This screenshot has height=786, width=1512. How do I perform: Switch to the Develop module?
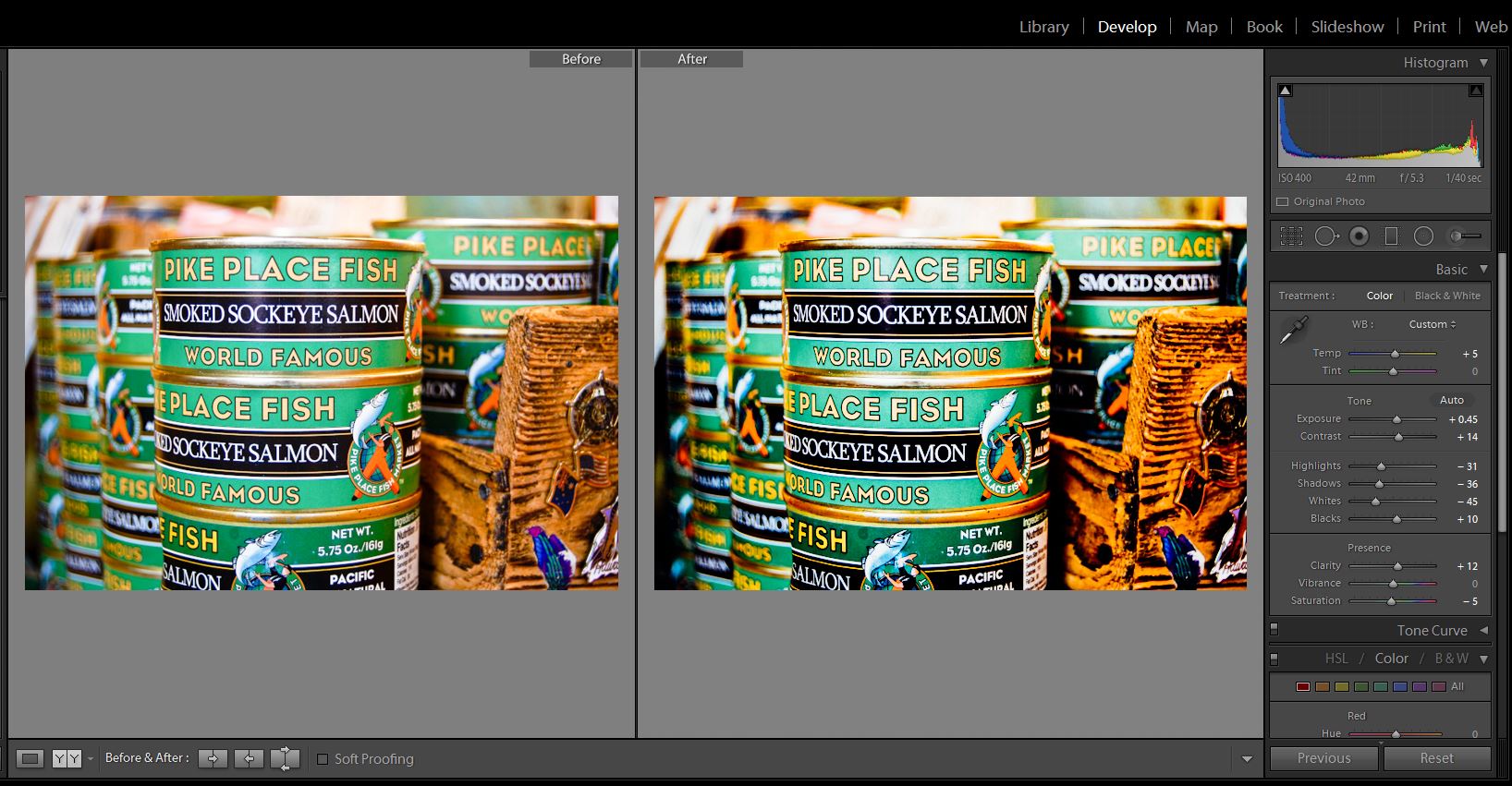click(1127, 27)
